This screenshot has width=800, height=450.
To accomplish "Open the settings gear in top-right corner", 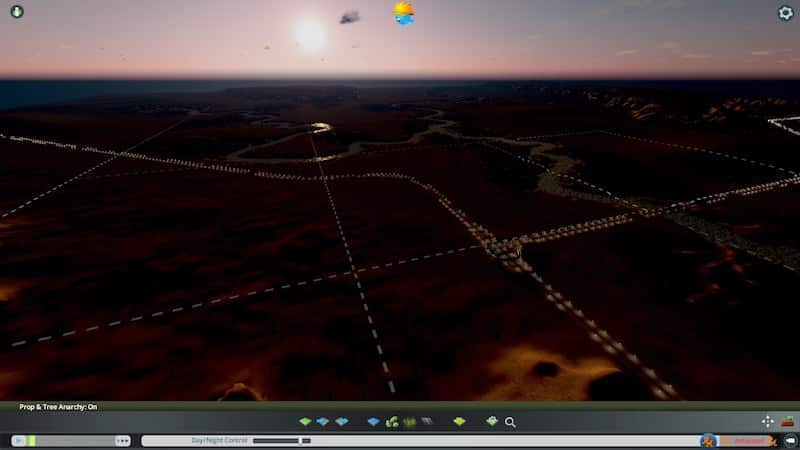I will click(785, 13).
